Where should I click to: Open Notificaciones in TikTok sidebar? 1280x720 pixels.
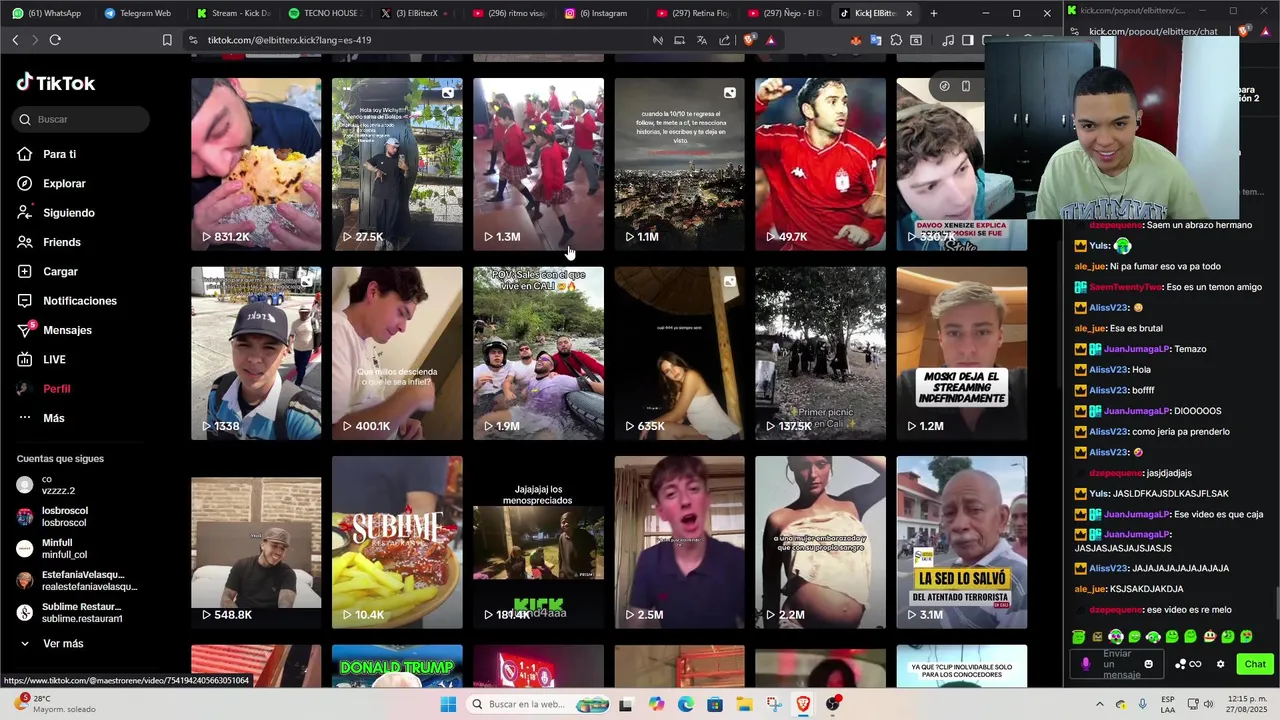tap(67, 301)
